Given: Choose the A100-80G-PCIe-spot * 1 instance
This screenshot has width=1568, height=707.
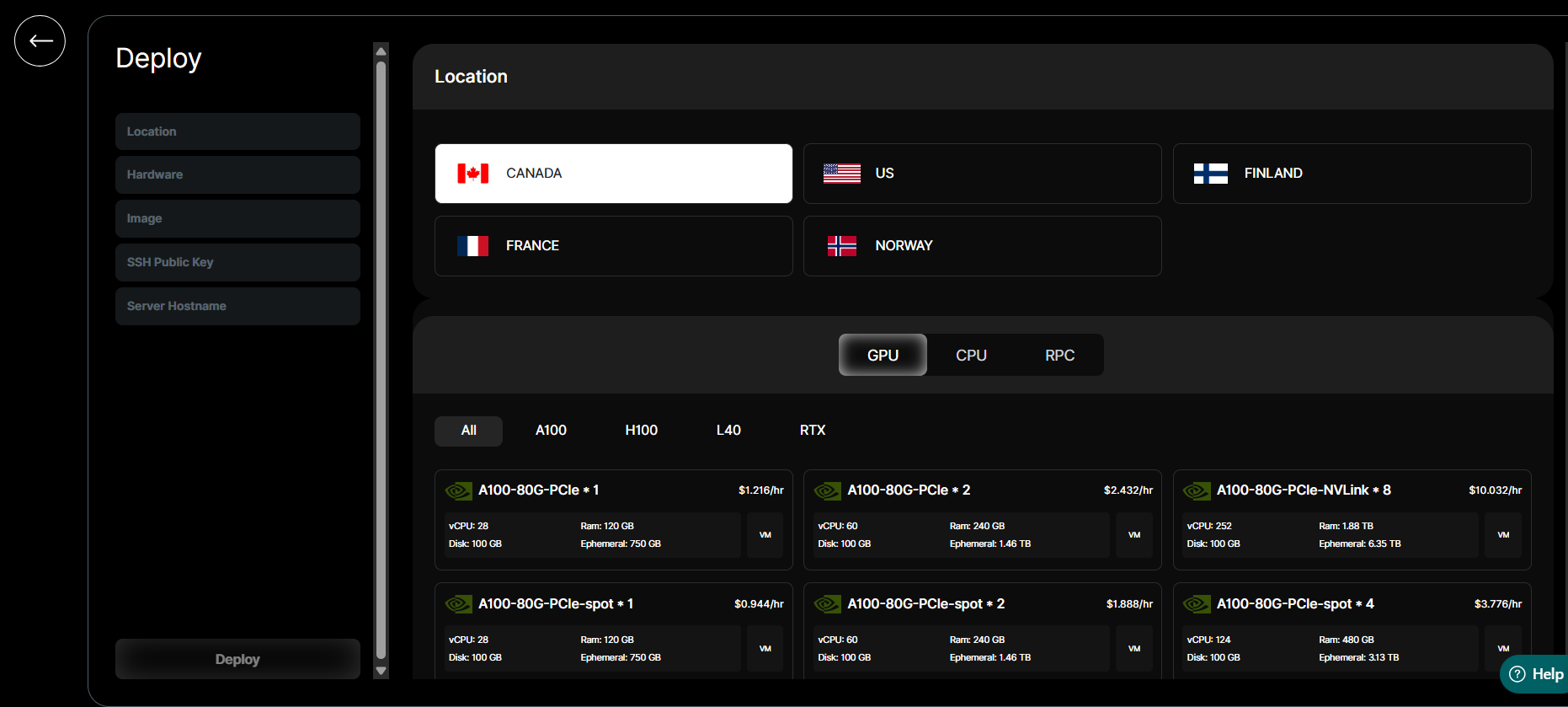Looking at the screenshot, I should coord(613,631).
